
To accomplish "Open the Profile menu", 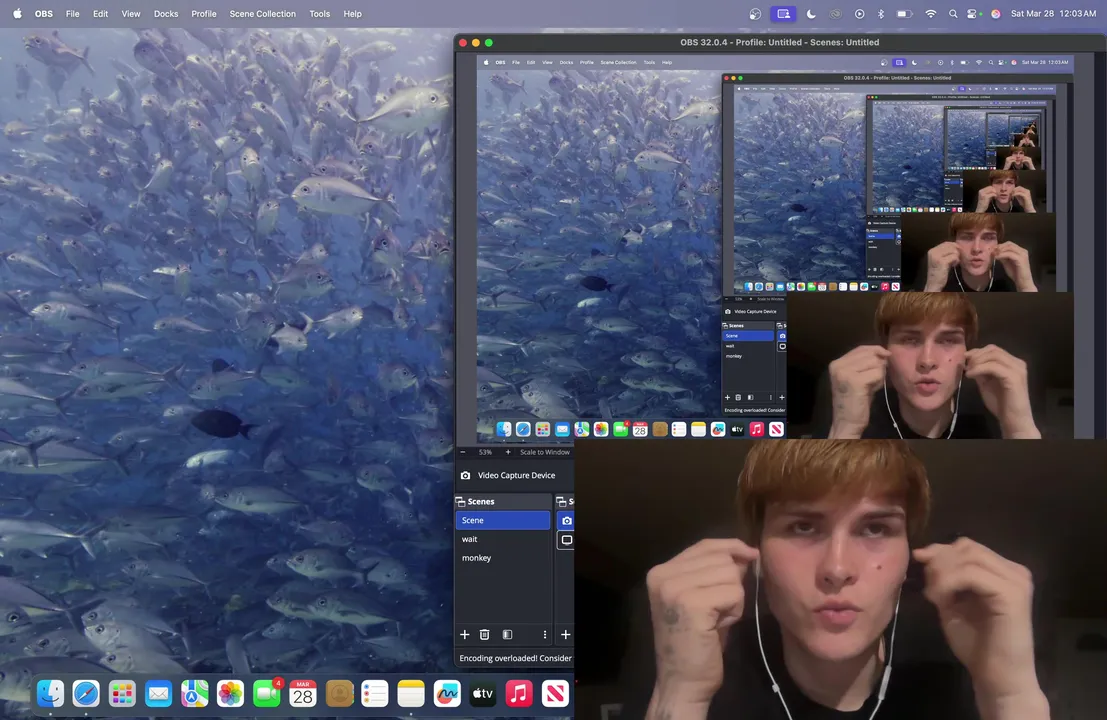I will (204, 13).
